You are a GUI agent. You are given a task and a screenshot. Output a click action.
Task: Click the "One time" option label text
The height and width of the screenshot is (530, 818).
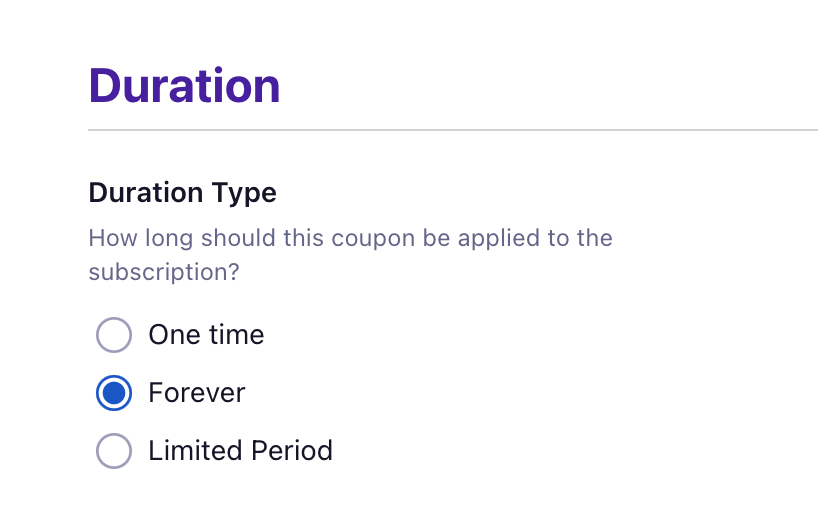(x=206, y=335)
